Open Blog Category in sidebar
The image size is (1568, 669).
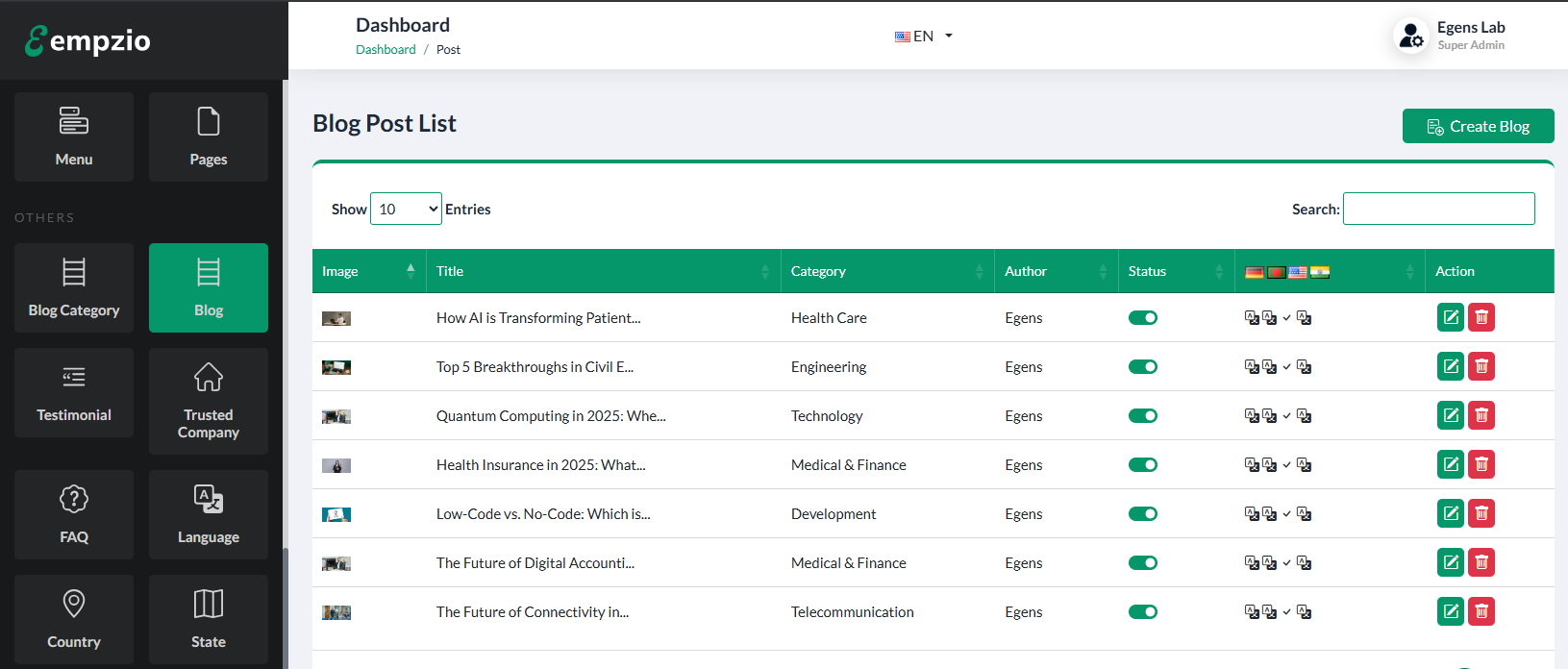pyautogui.click(x=74, y=287)
